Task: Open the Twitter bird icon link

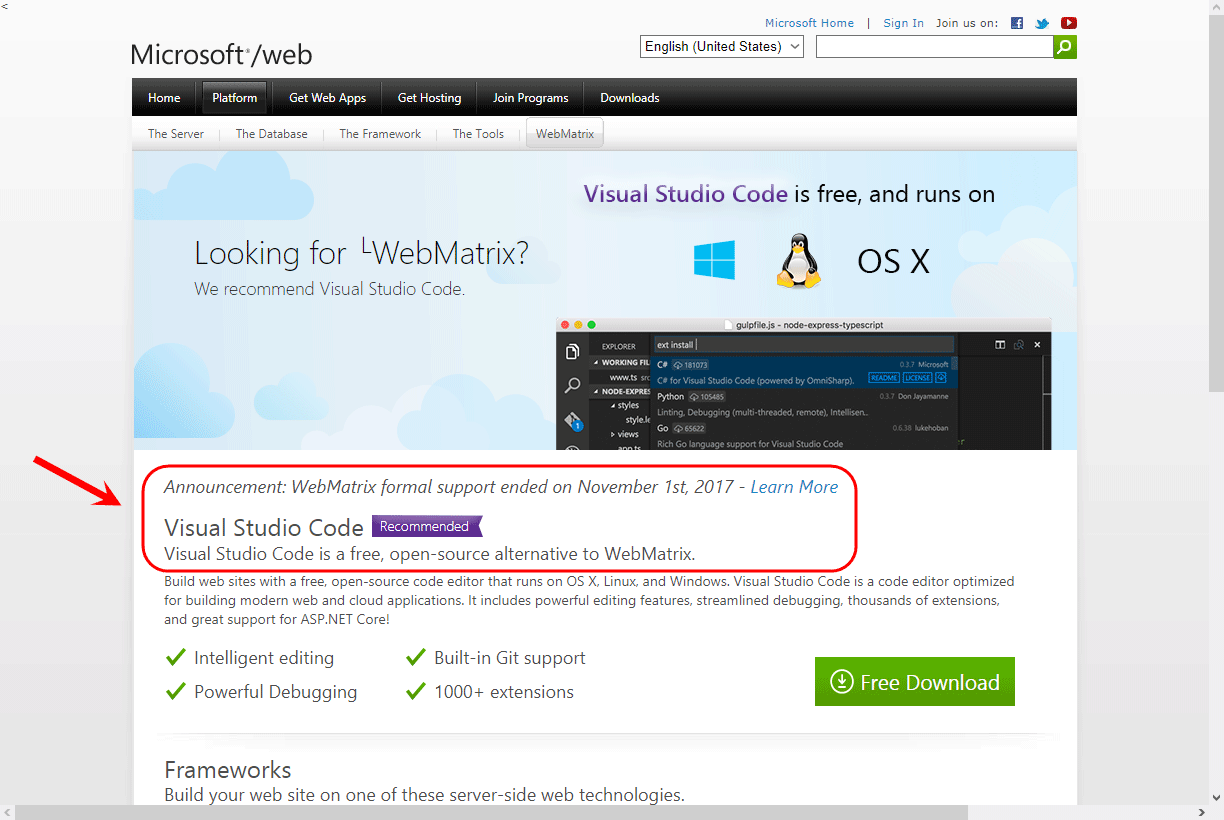Action: (x=1043, y=23)
